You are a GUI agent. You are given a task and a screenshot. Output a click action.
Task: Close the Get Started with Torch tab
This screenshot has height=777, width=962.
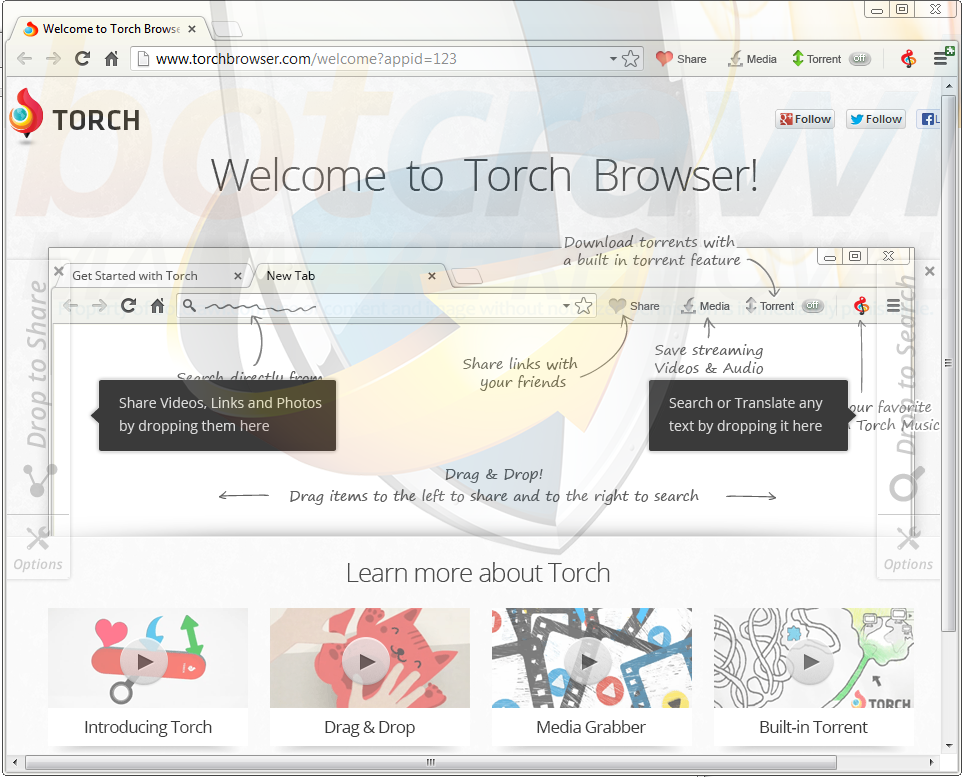tap(238, 276)
